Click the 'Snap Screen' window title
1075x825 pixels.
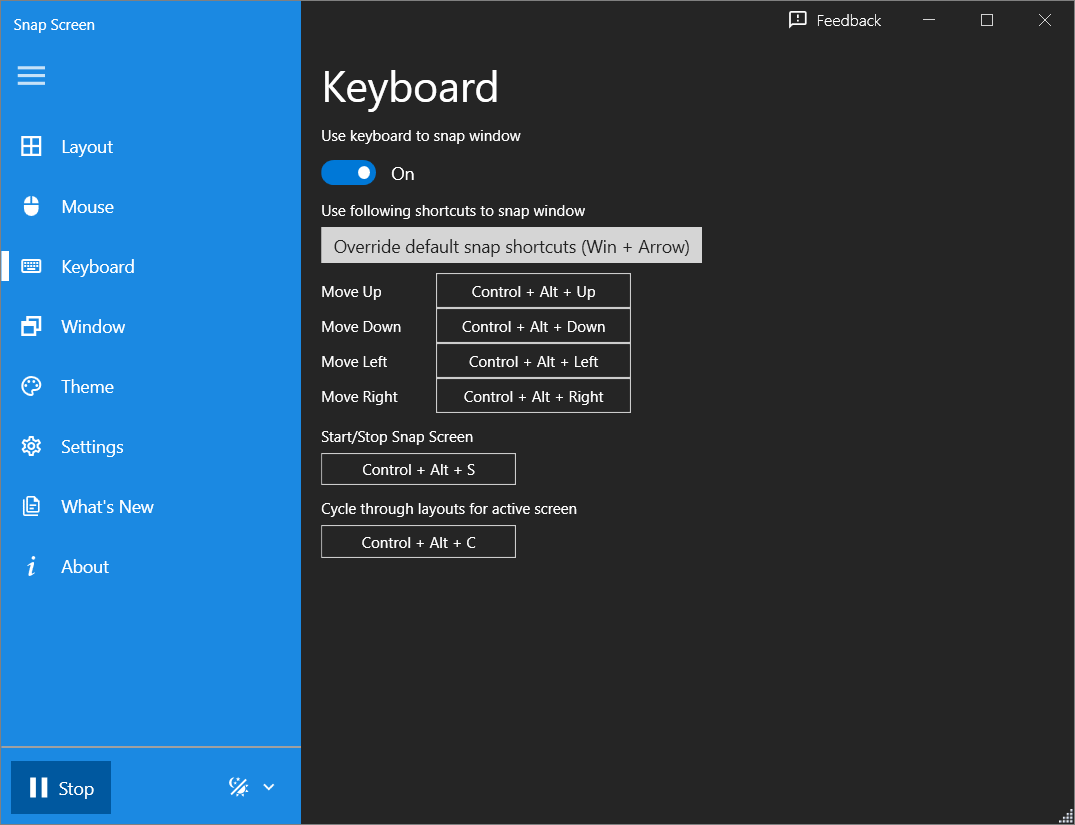[54, 25]
